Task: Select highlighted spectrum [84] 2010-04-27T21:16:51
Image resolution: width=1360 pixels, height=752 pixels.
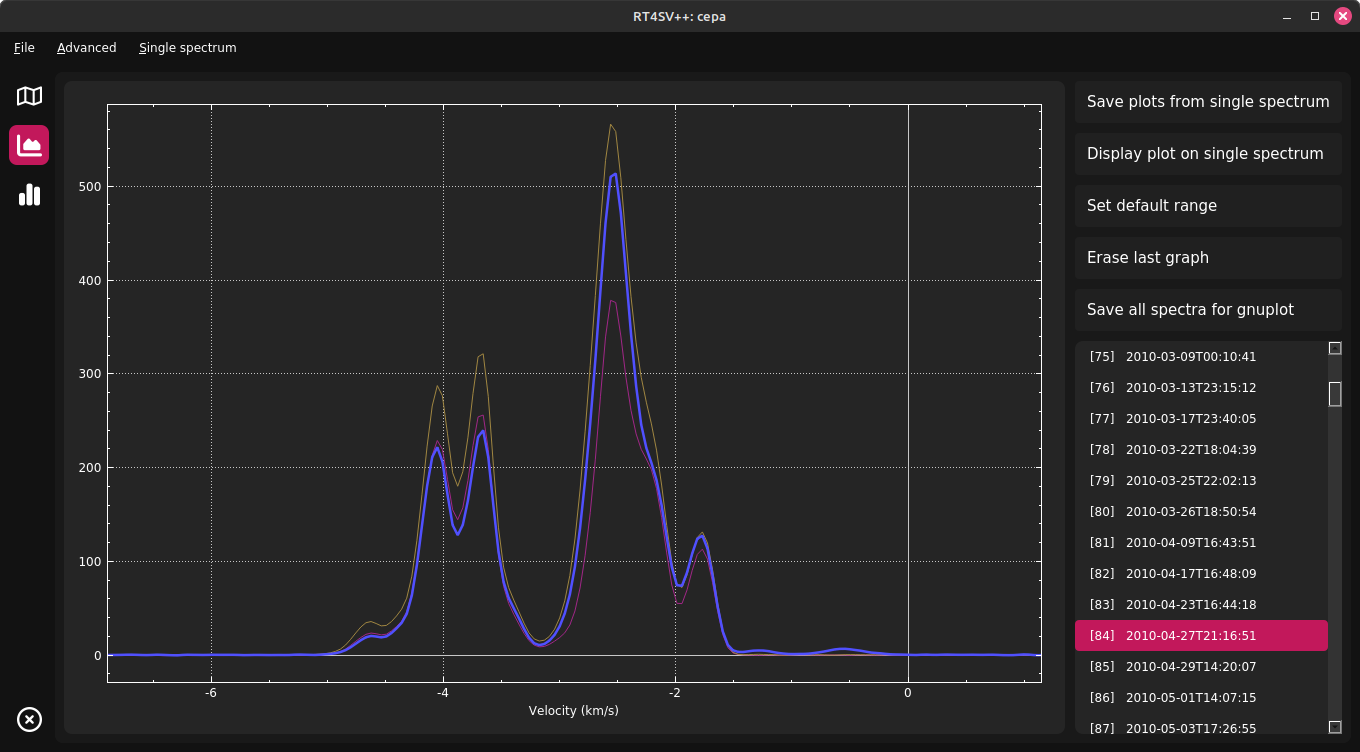Action: tap(1201, 636)
